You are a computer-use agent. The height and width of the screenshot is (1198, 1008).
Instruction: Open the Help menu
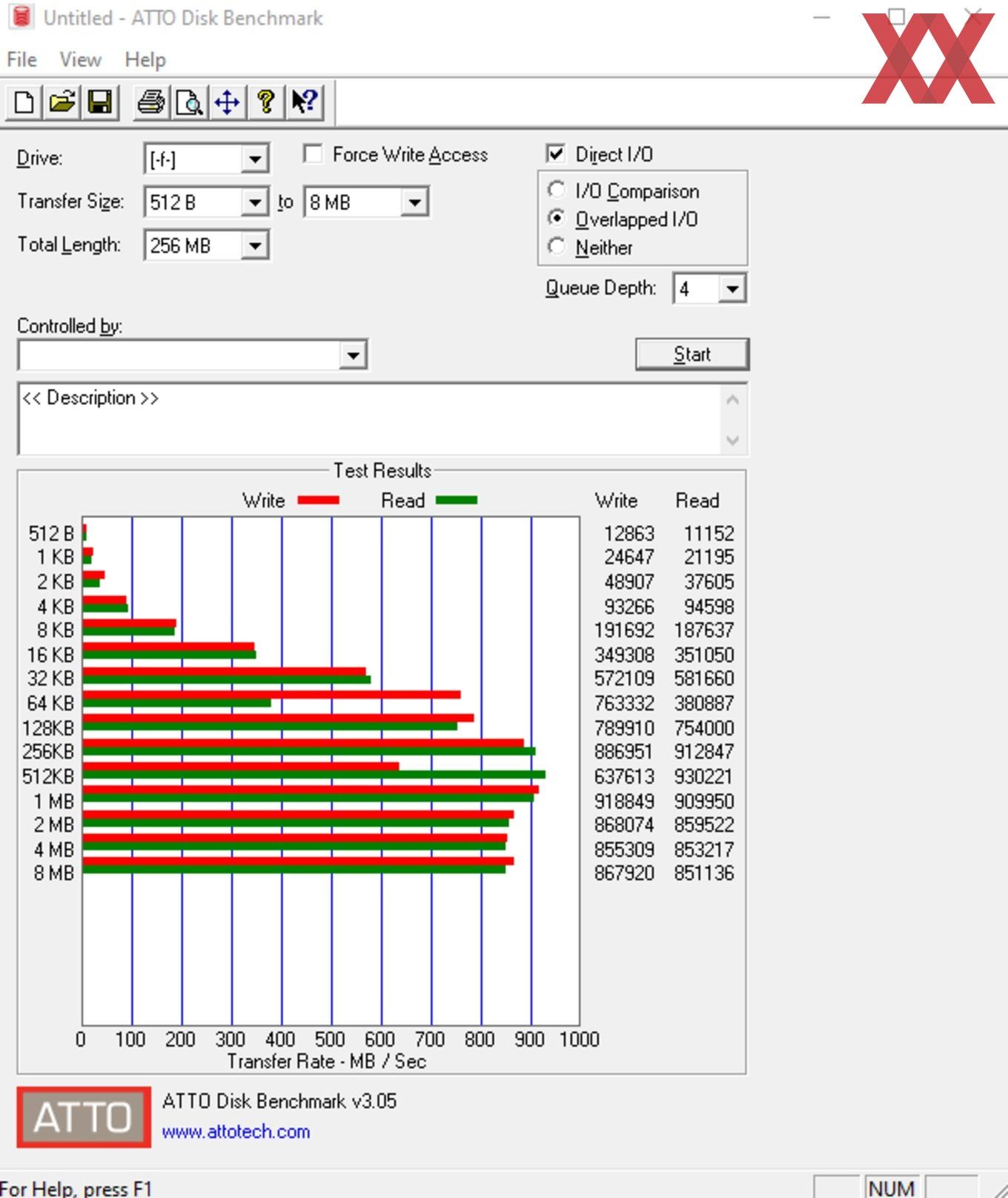(145, 59)
